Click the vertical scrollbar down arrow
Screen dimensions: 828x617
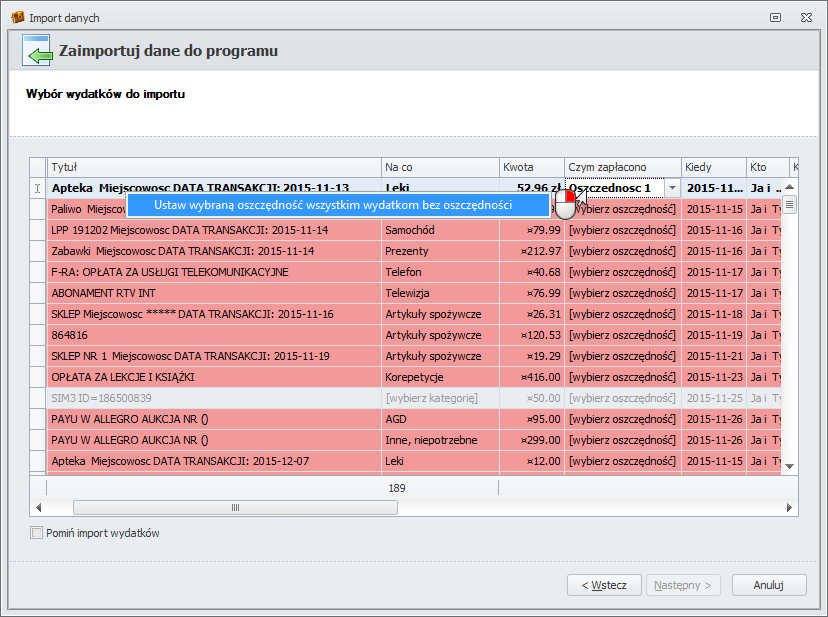click(x=789, y=466)
